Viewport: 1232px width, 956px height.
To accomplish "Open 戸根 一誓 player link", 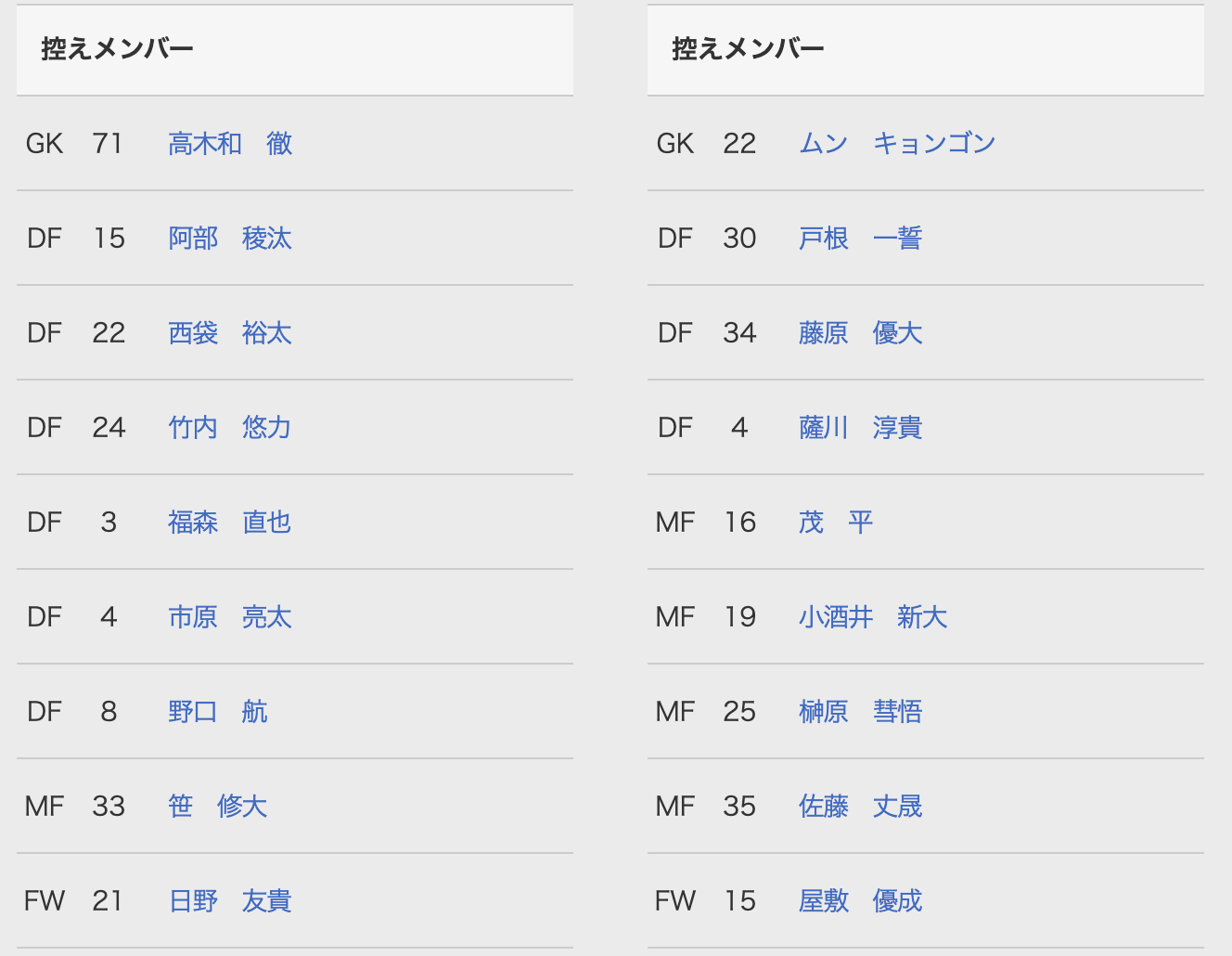I will click(861, 239).
